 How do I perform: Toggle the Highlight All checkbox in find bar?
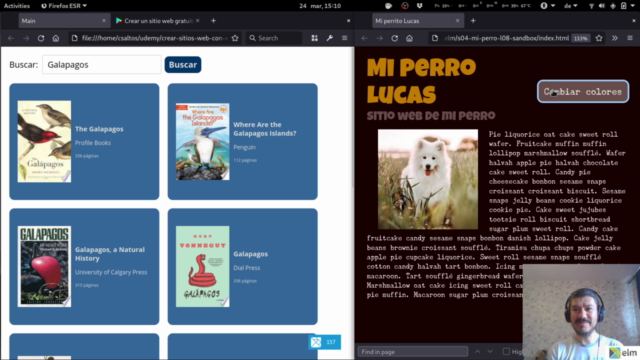click(506, 351)
